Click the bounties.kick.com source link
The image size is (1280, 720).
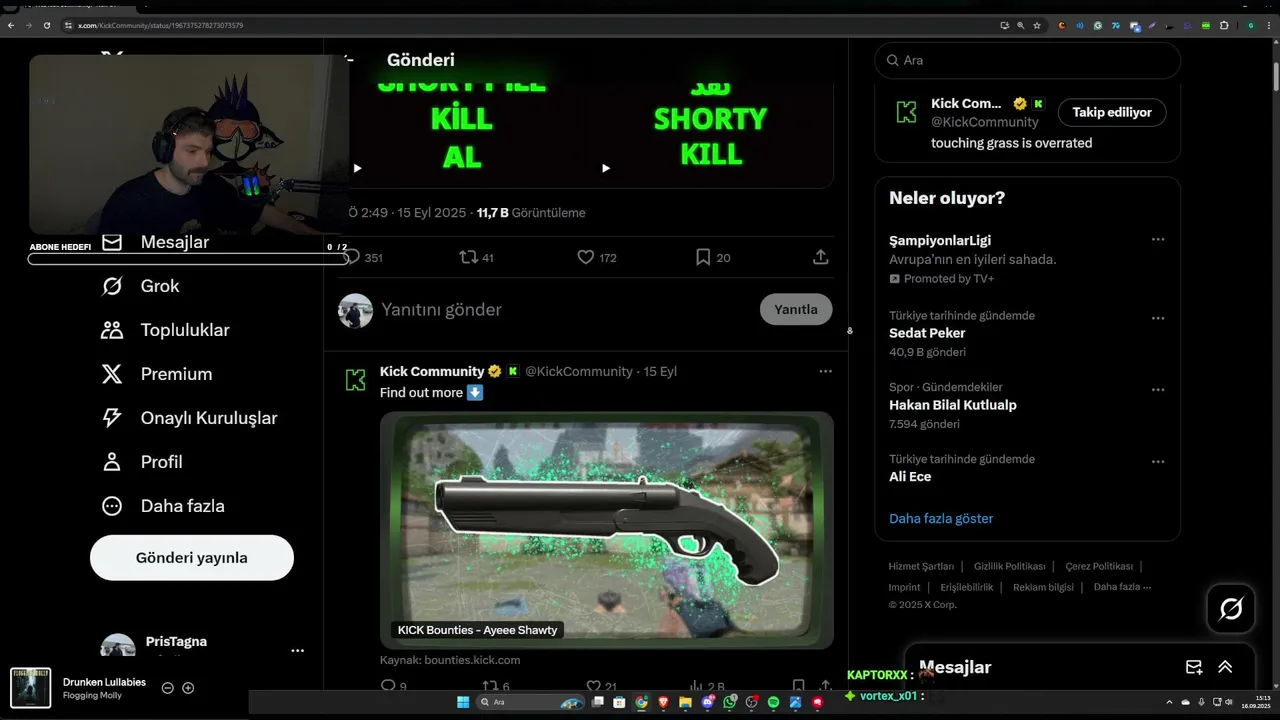[x=450, y=660]
